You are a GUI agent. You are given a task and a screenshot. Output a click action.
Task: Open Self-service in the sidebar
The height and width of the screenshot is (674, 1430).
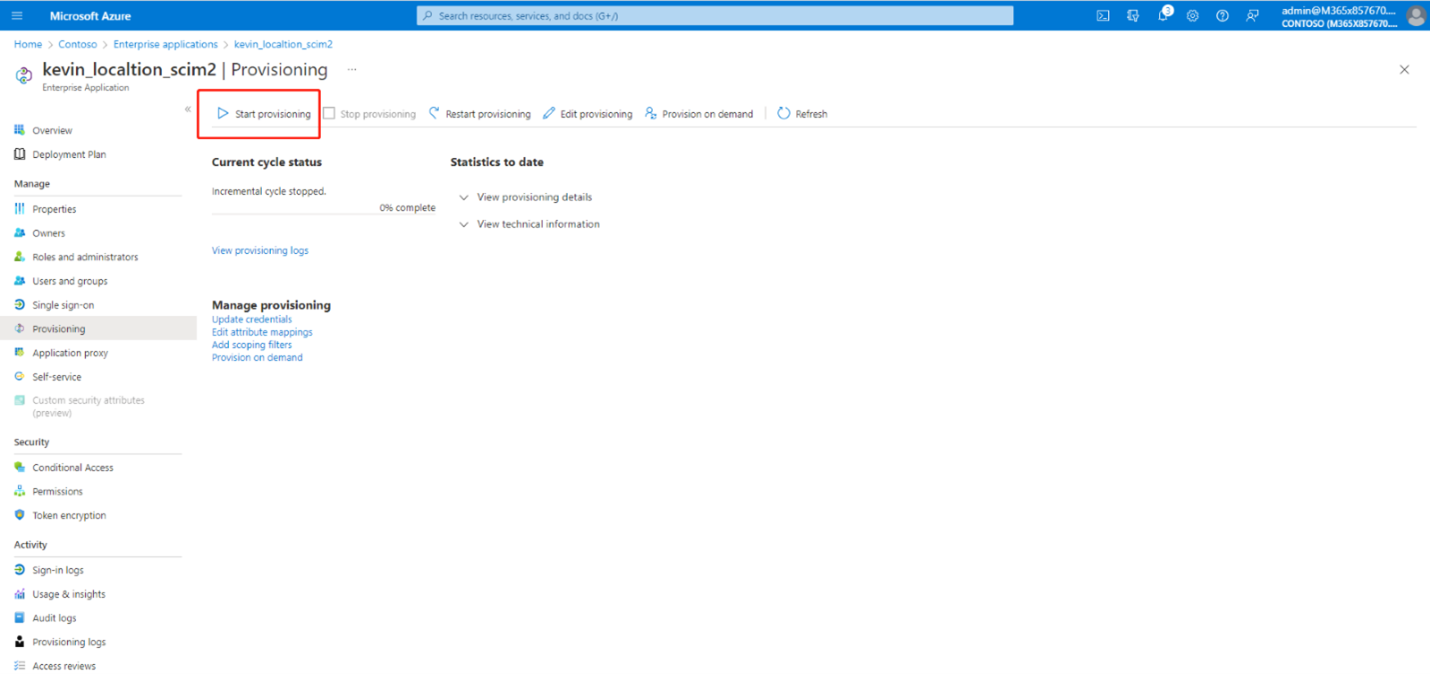[x=57, y=377]
